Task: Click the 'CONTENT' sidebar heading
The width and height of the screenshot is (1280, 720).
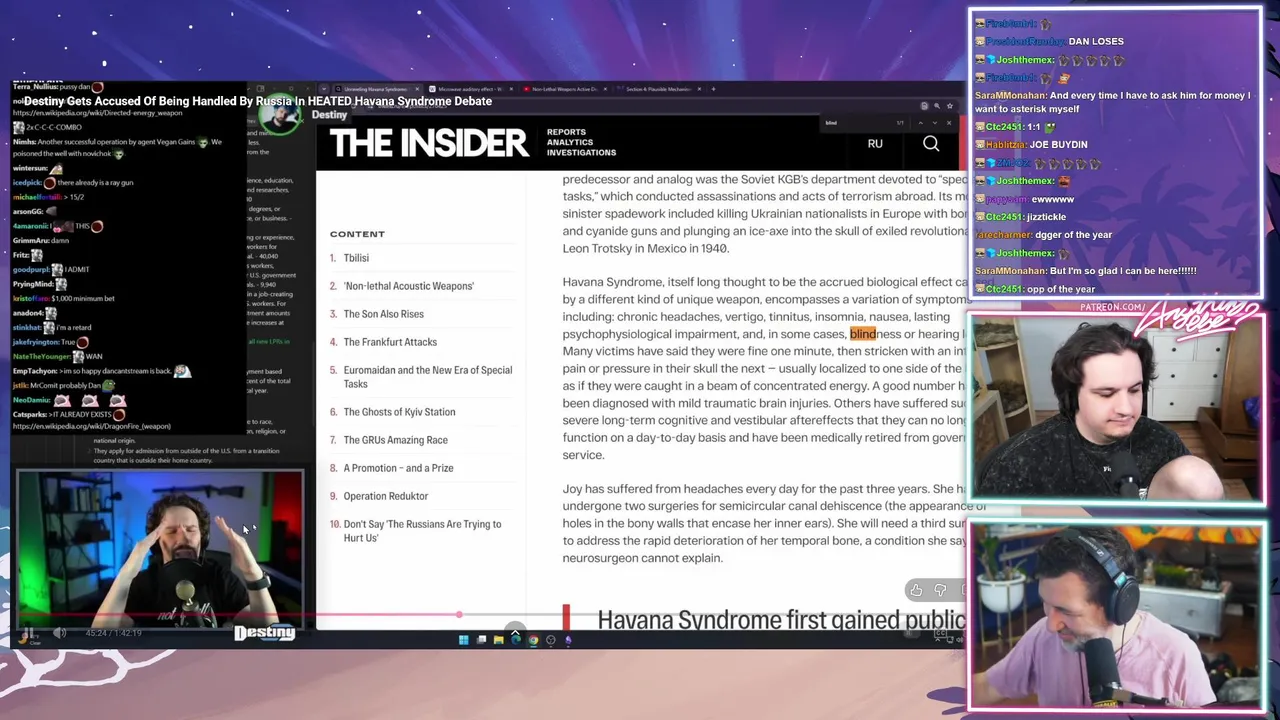Action: pyautogui.click(x=357, y=234)
